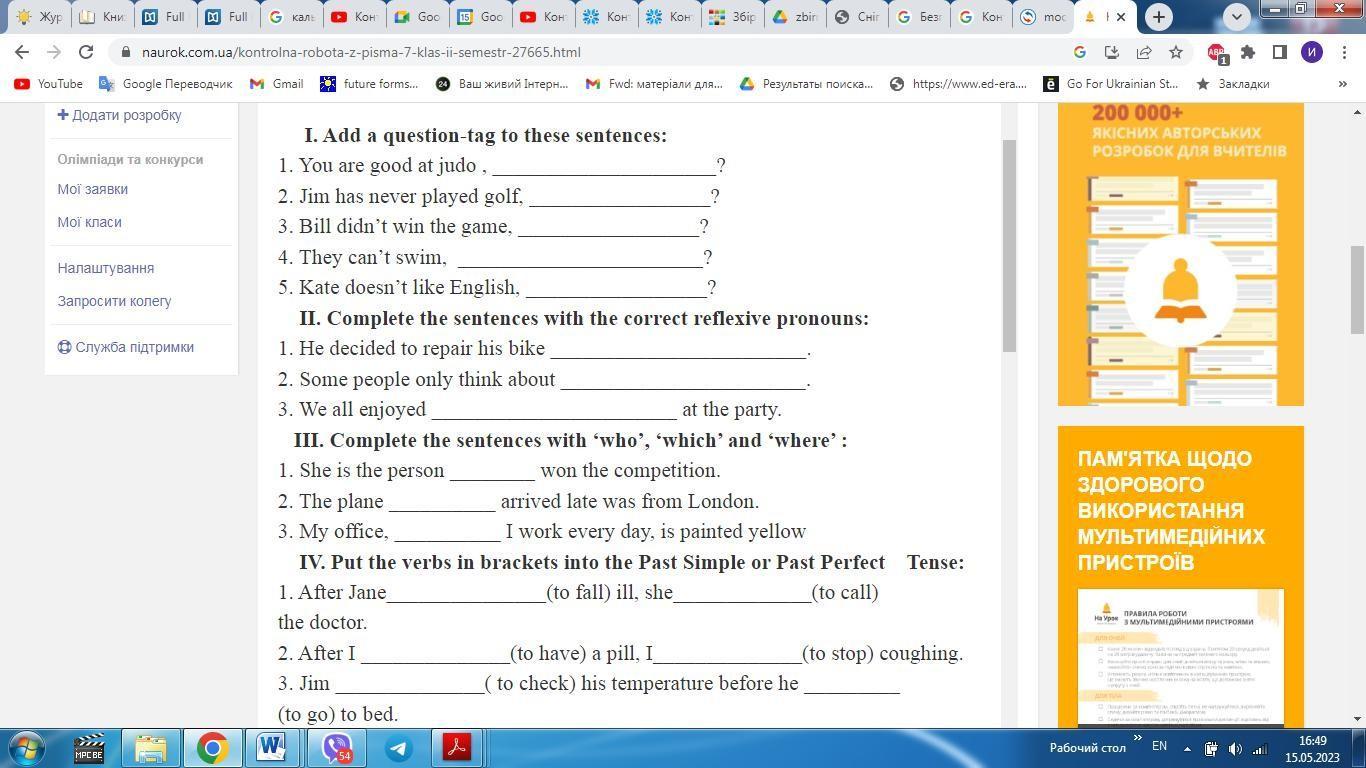
Task: Click the volume icon in system tray
Action: coord(1235,748)
